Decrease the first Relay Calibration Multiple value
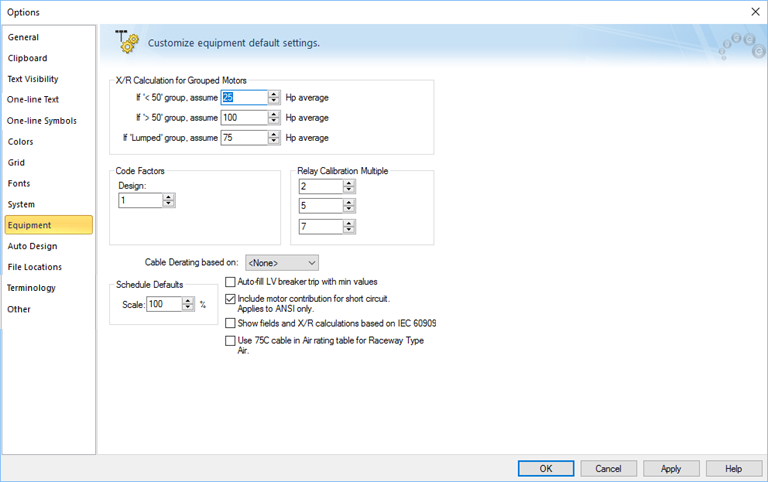This screenshot has height=482, width=768. [x=349, y=190]
